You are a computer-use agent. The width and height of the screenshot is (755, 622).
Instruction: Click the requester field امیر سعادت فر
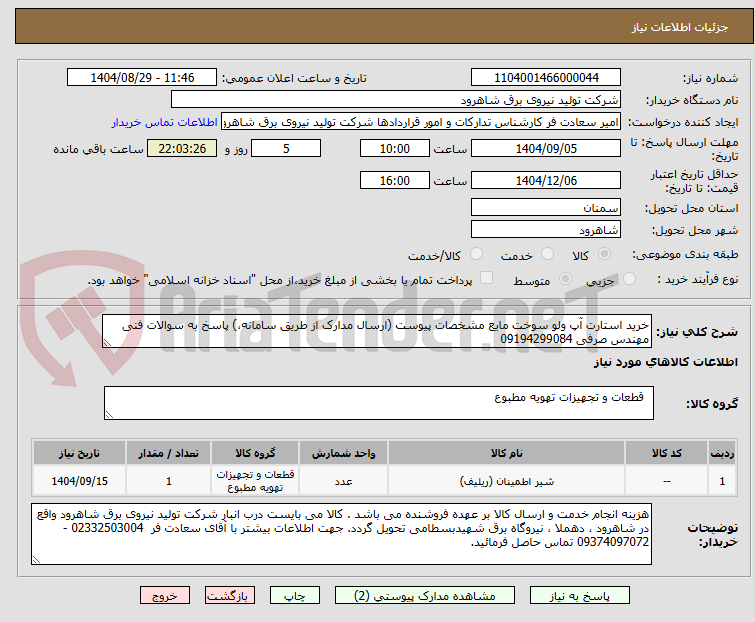click(421, 122)
